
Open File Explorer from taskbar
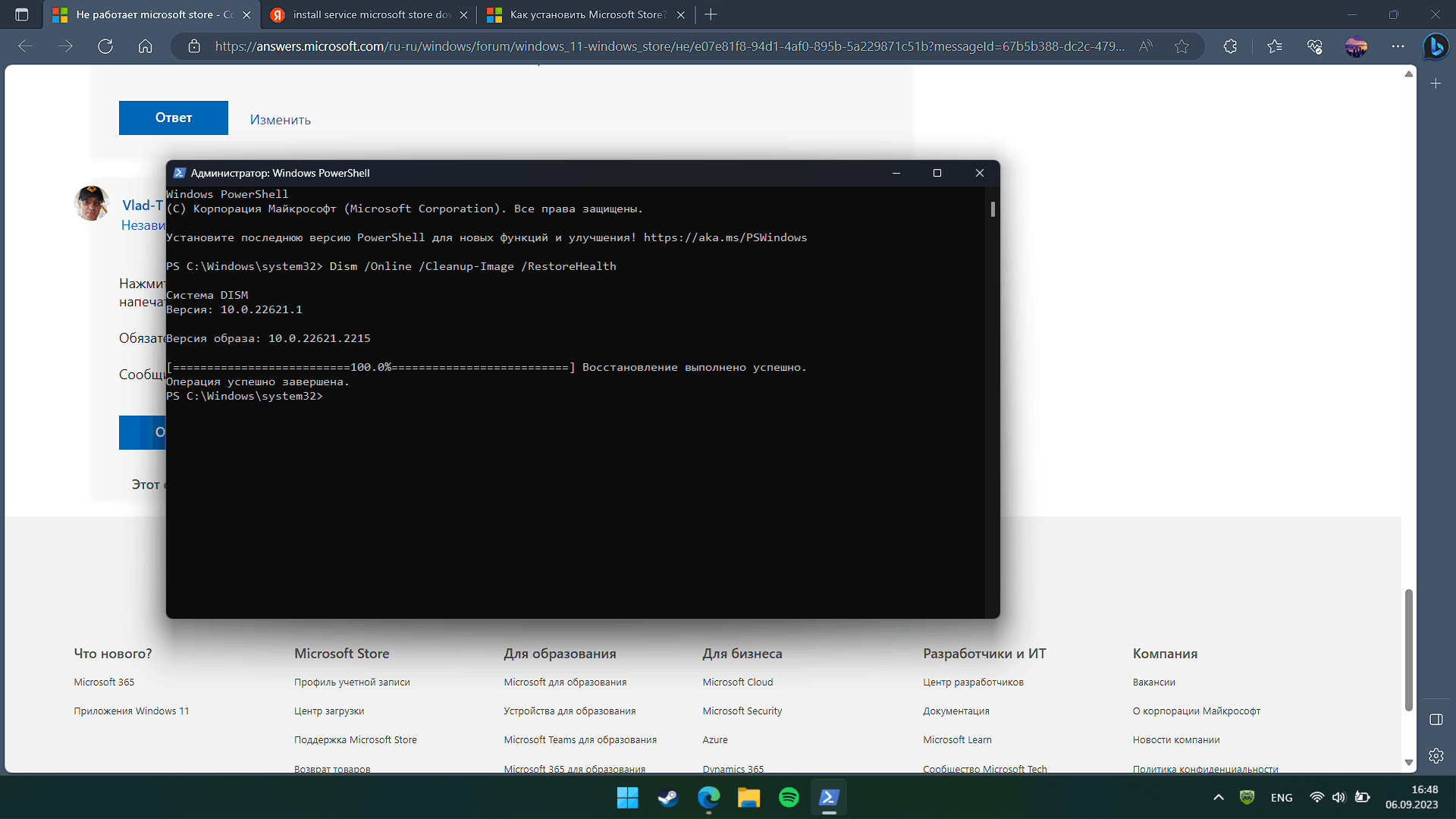[x=748, y=798]
